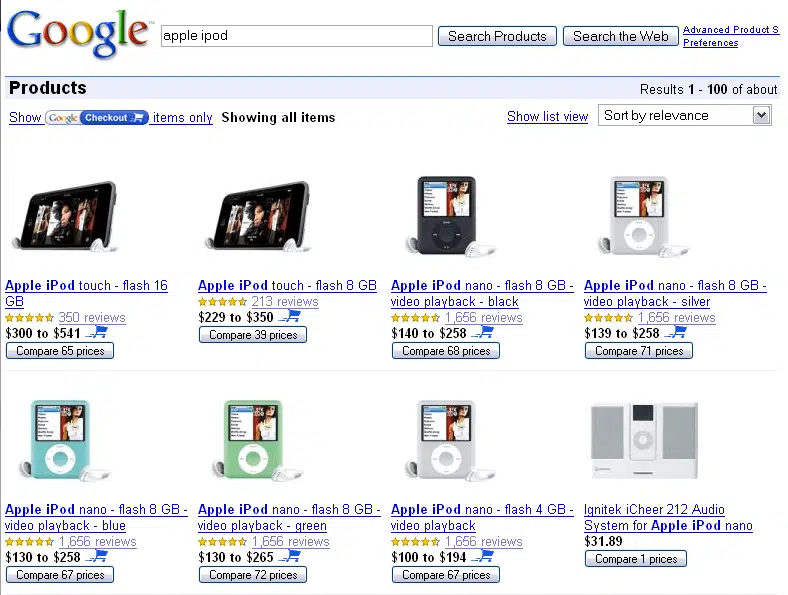Image resolution: width=788 pixels, height=595 pixels.
Task: Click Compare 1 prices button
Action: (635, 559)
